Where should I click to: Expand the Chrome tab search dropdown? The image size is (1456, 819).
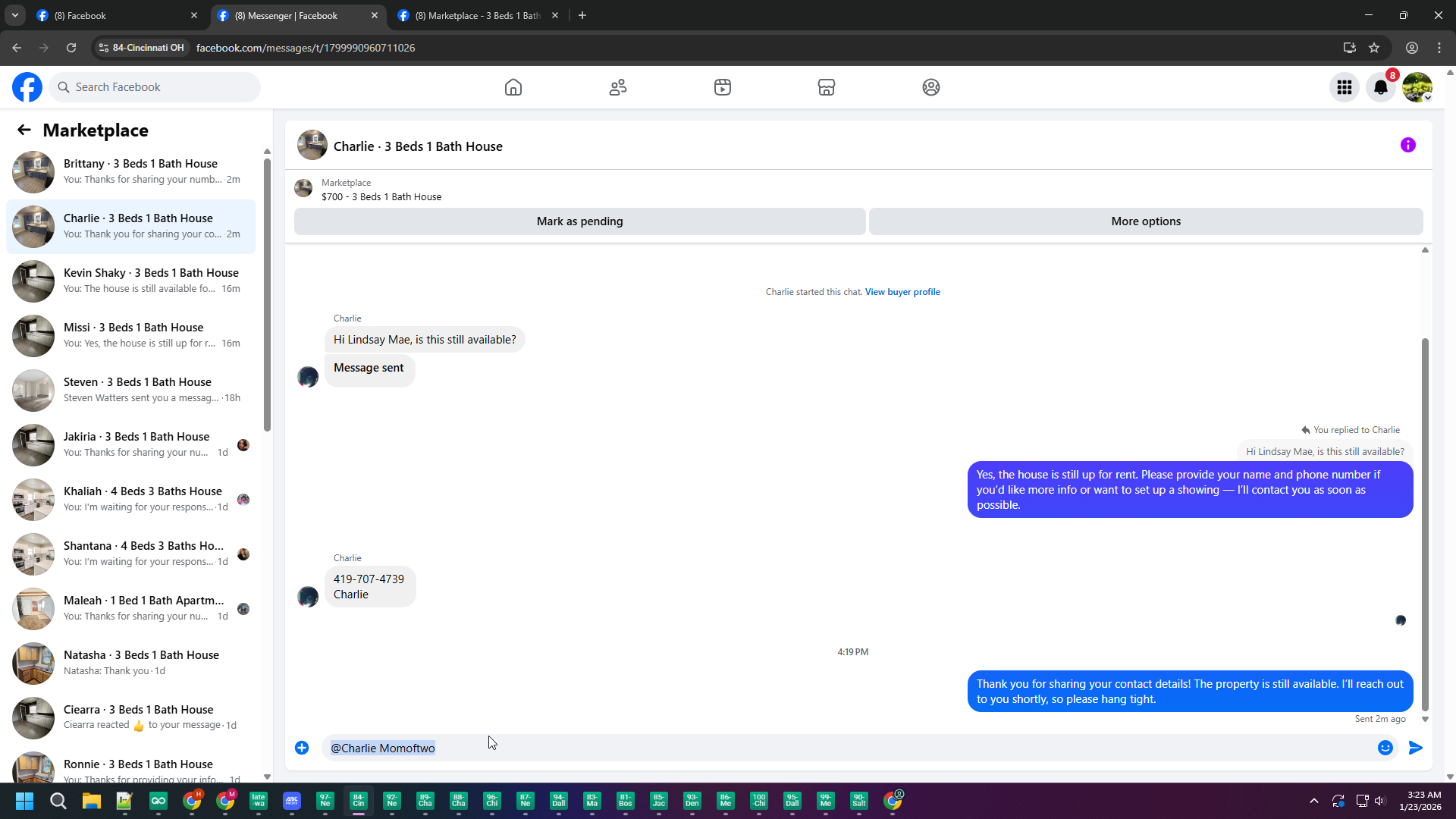point(15,15)
